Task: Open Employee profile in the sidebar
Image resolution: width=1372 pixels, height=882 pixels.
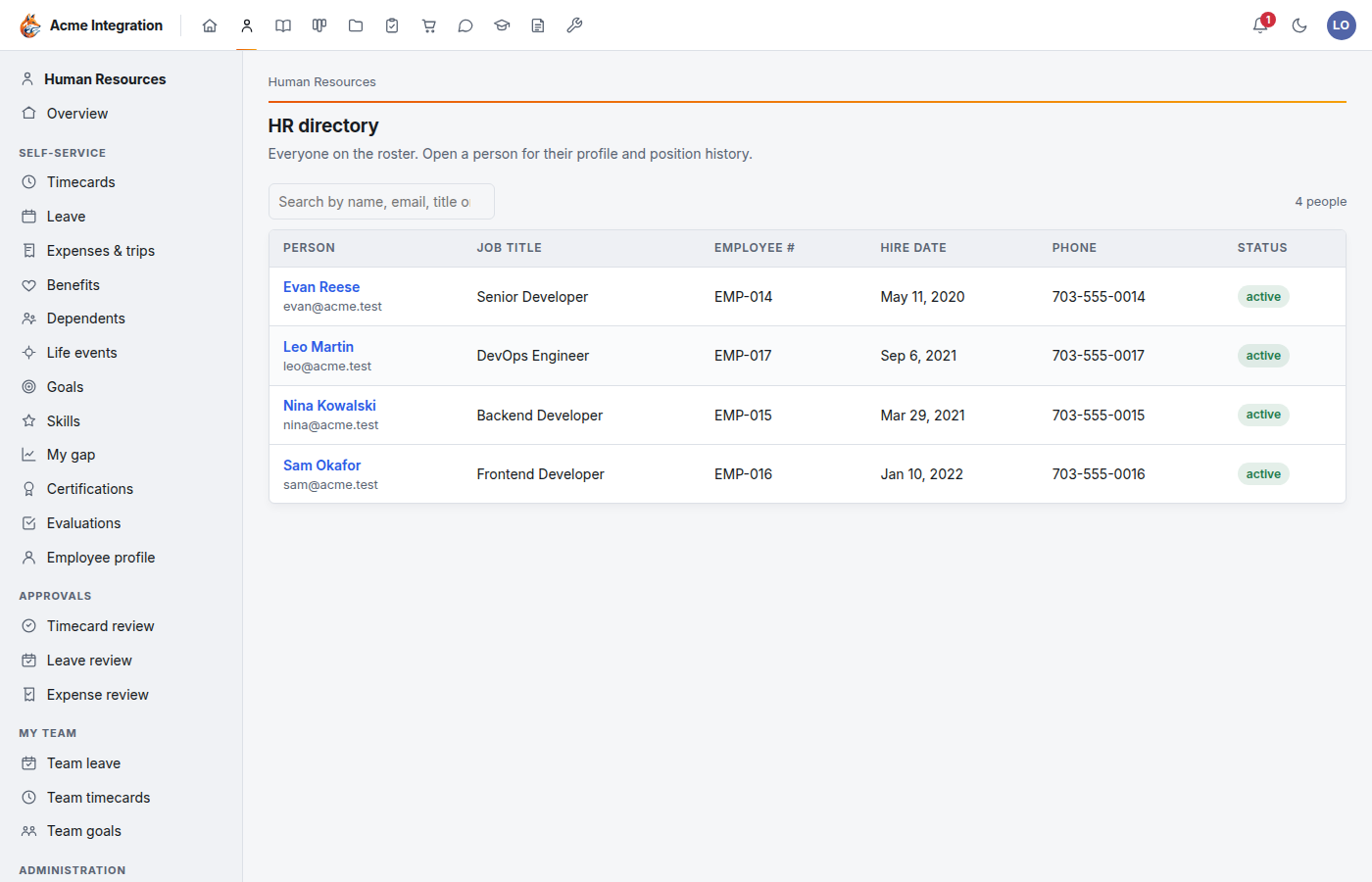Action: point(121,558)
